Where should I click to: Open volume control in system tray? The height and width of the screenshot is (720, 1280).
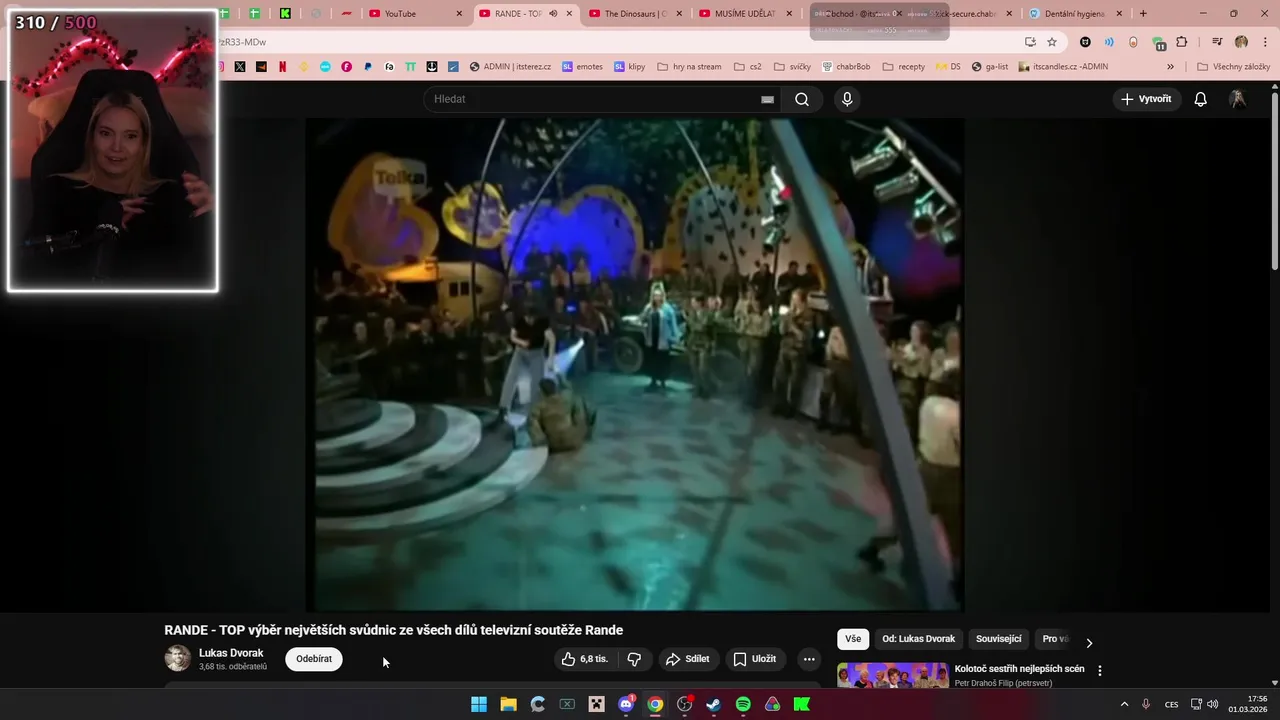point(1213,704)
